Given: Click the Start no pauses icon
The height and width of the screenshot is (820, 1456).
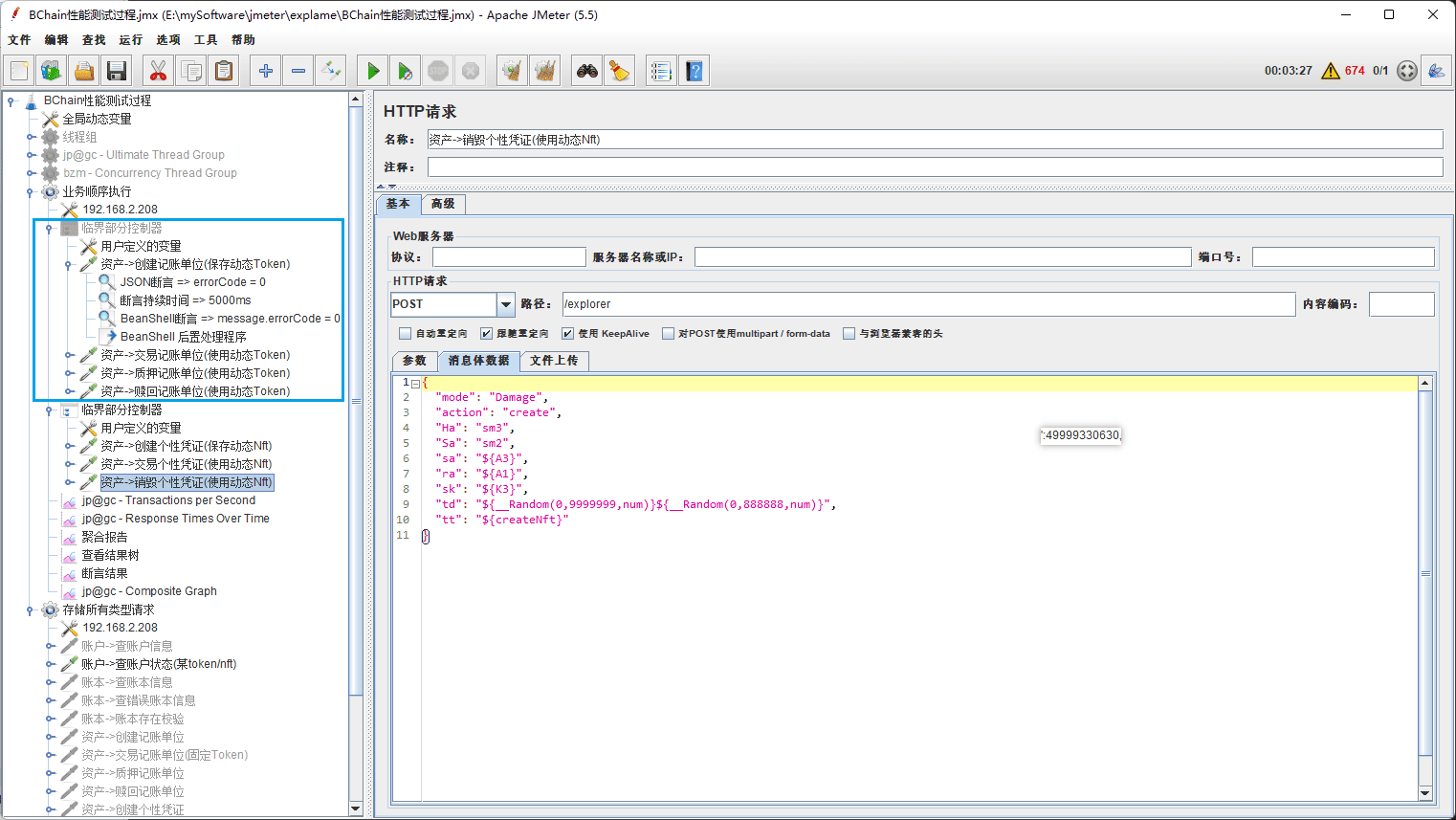Looking at the screenshot, I should click(405, 71).
